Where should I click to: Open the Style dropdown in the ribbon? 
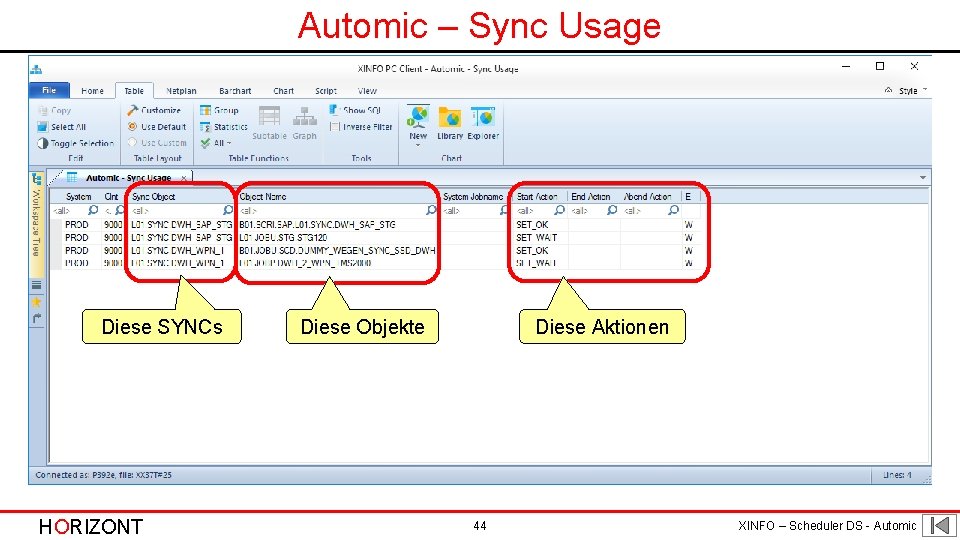(x=912, y=91)
